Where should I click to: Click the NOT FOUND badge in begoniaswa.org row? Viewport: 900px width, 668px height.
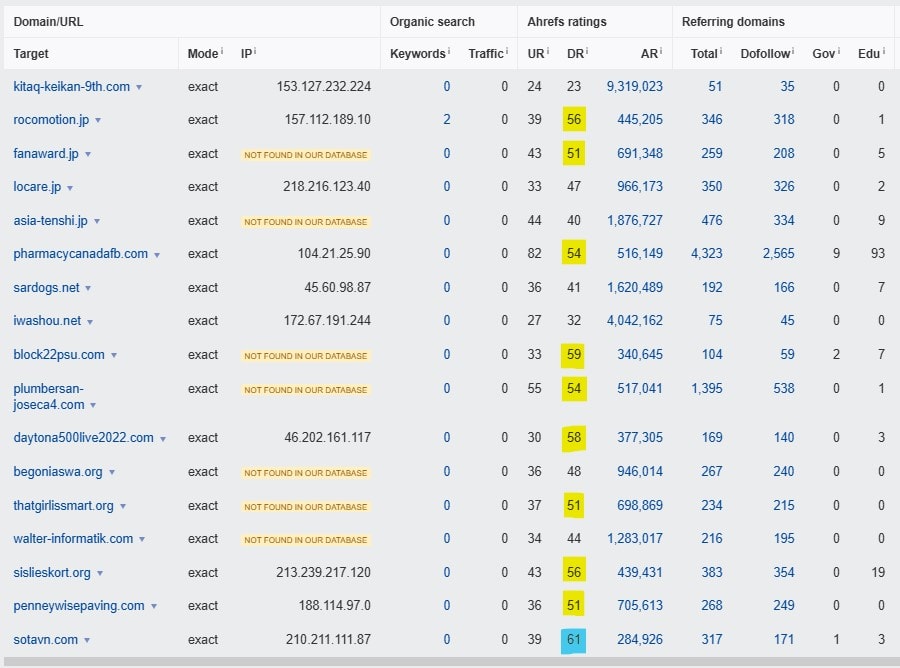click(x=305, y=473)
